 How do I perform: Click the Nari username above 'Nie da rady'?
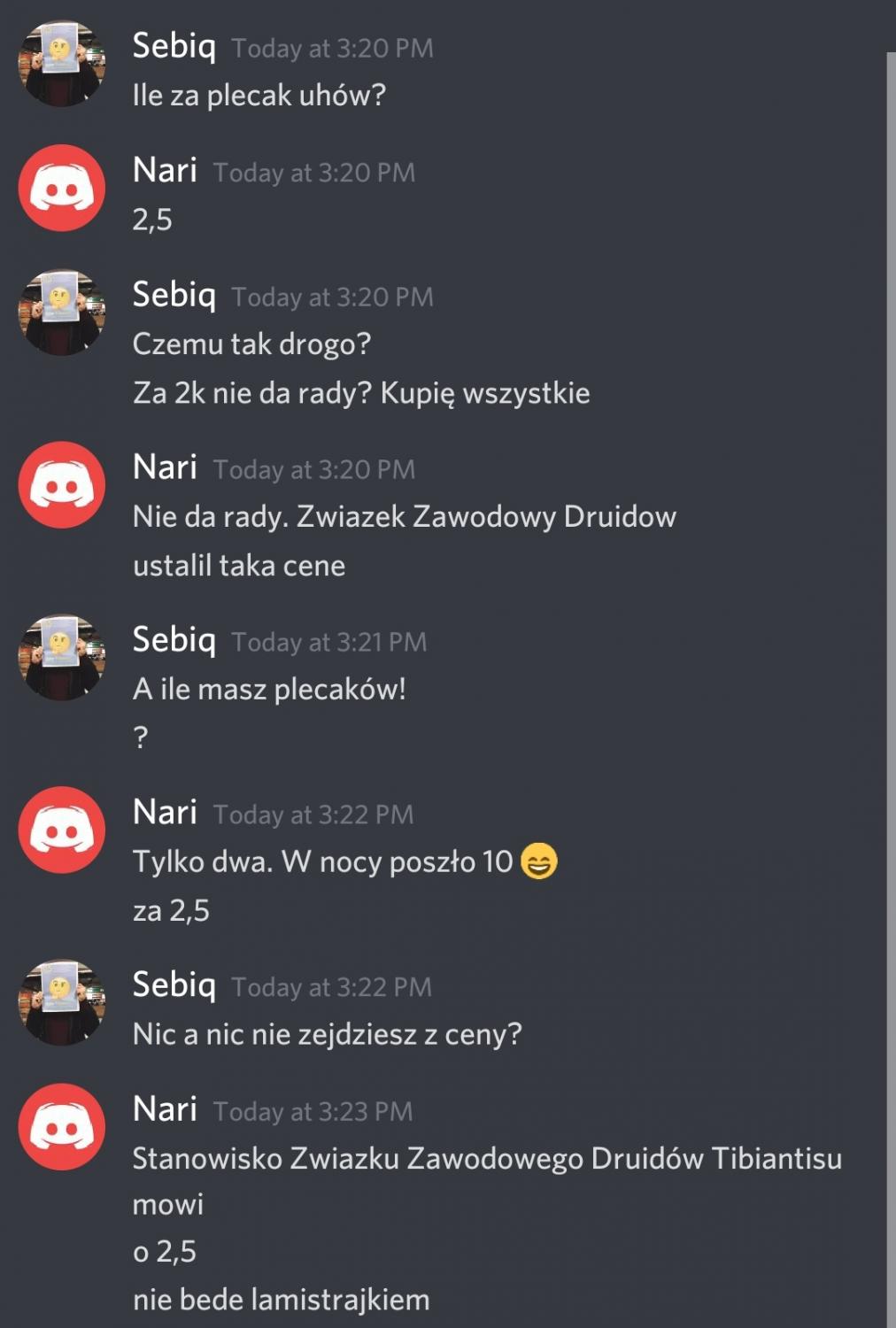click(x=165, y=467)
